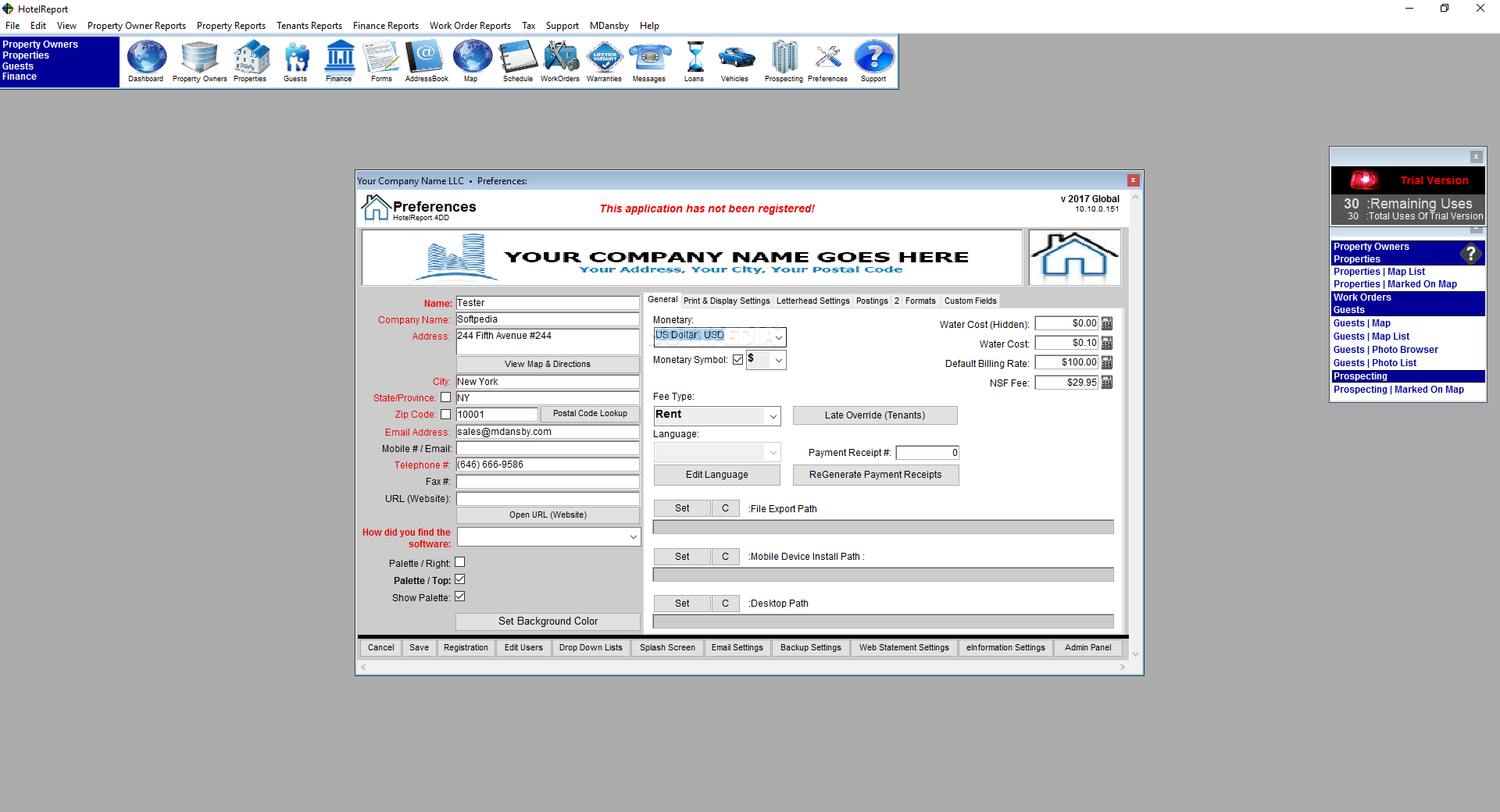Uncheck the Palette / Top checkbox
The height and width of the screenshot is (812, 1500).
460,579
